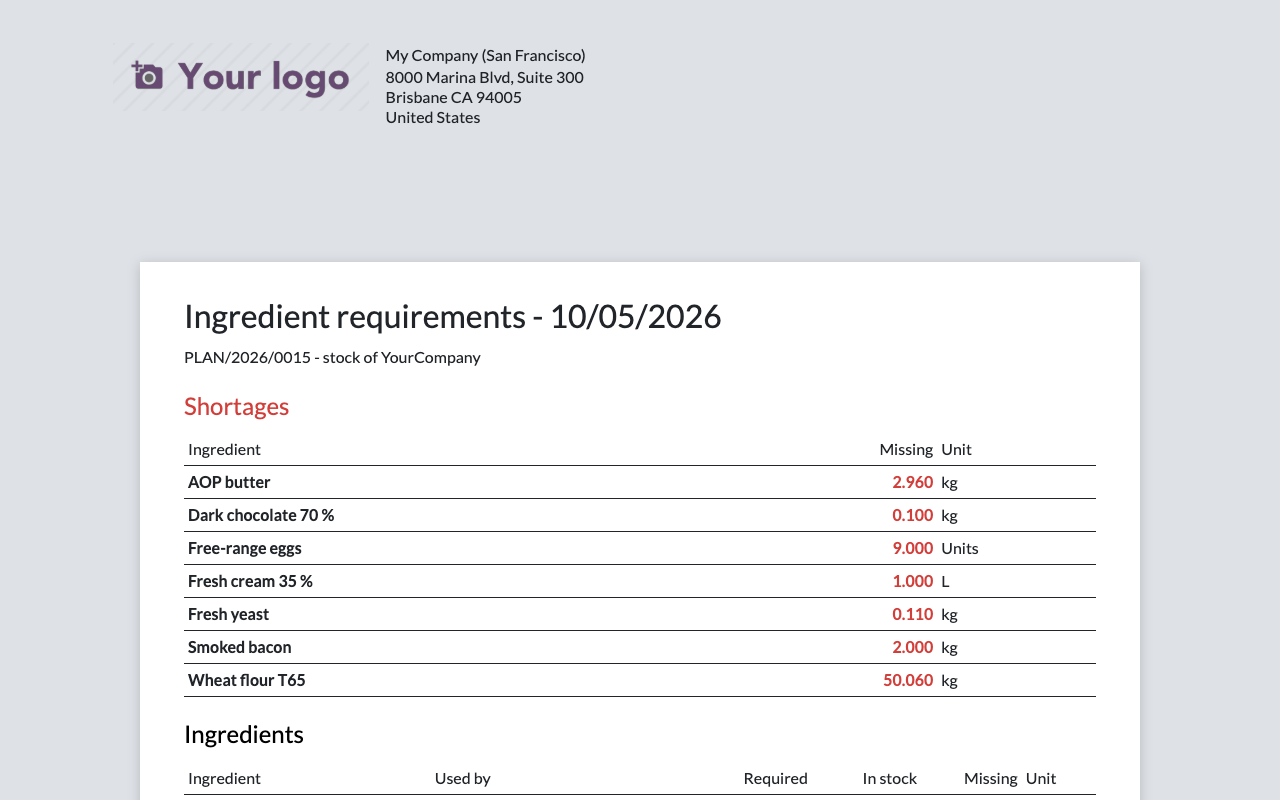Click the red Shortages heading
The image size is (1280, 800).
pos(237,406)
